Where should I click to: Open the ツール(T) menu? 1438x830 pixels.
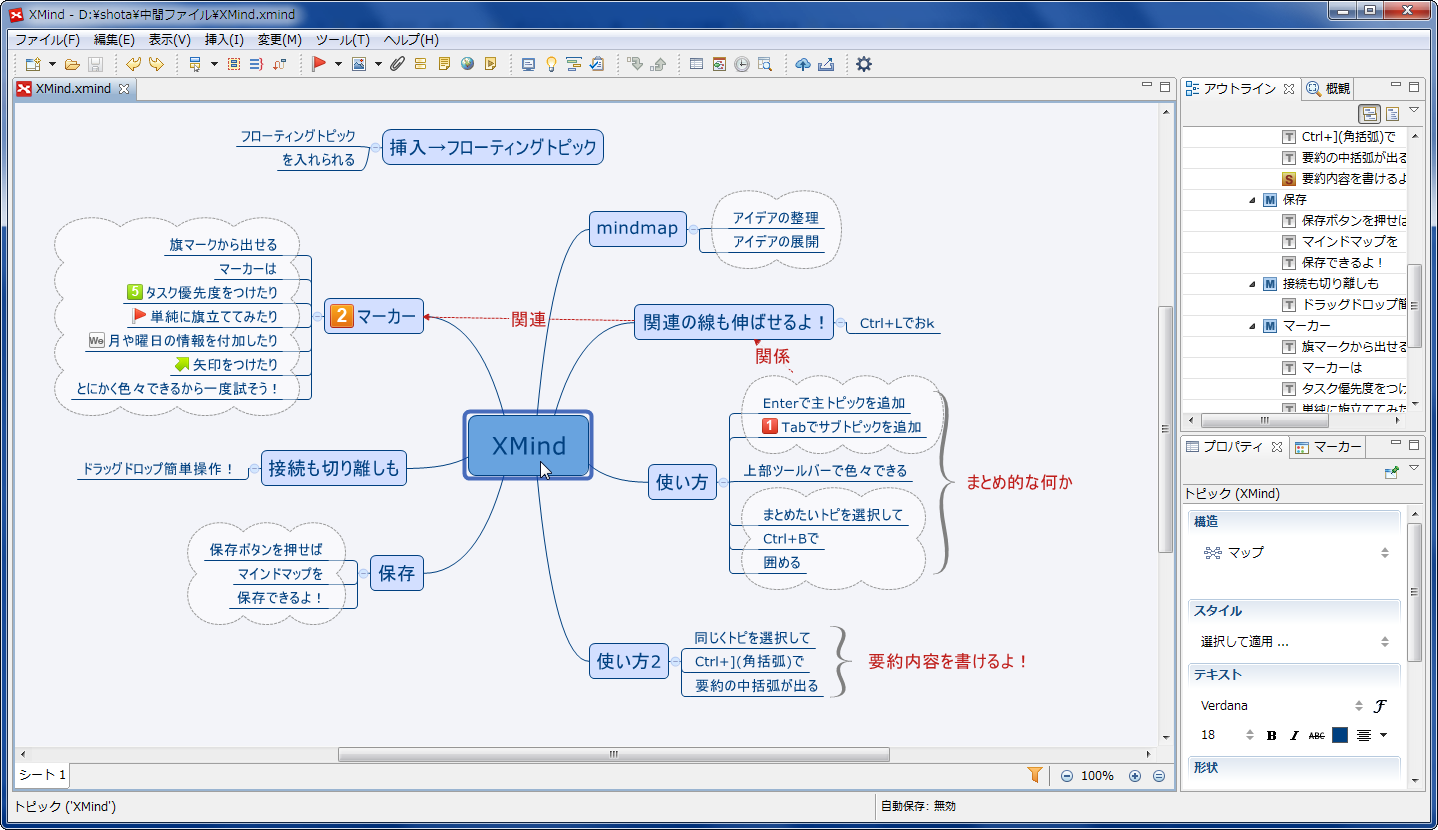click(342, 40)
